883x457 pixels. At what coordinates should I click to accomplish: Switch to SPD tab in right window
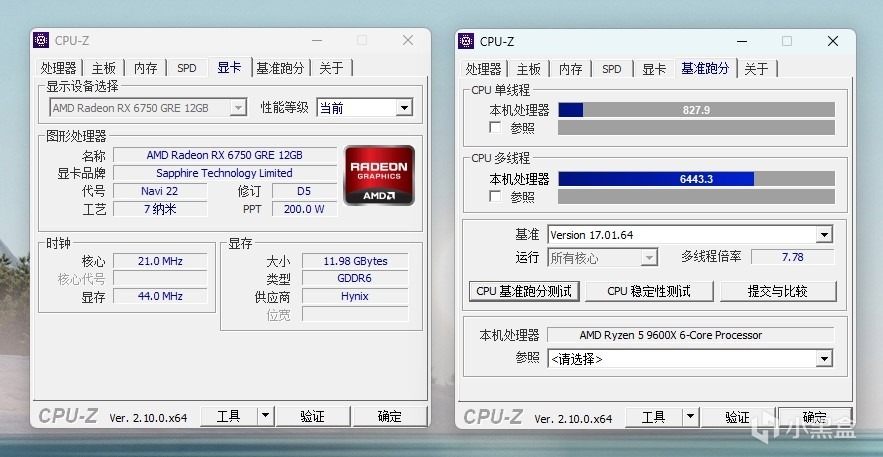click(612, 69)
